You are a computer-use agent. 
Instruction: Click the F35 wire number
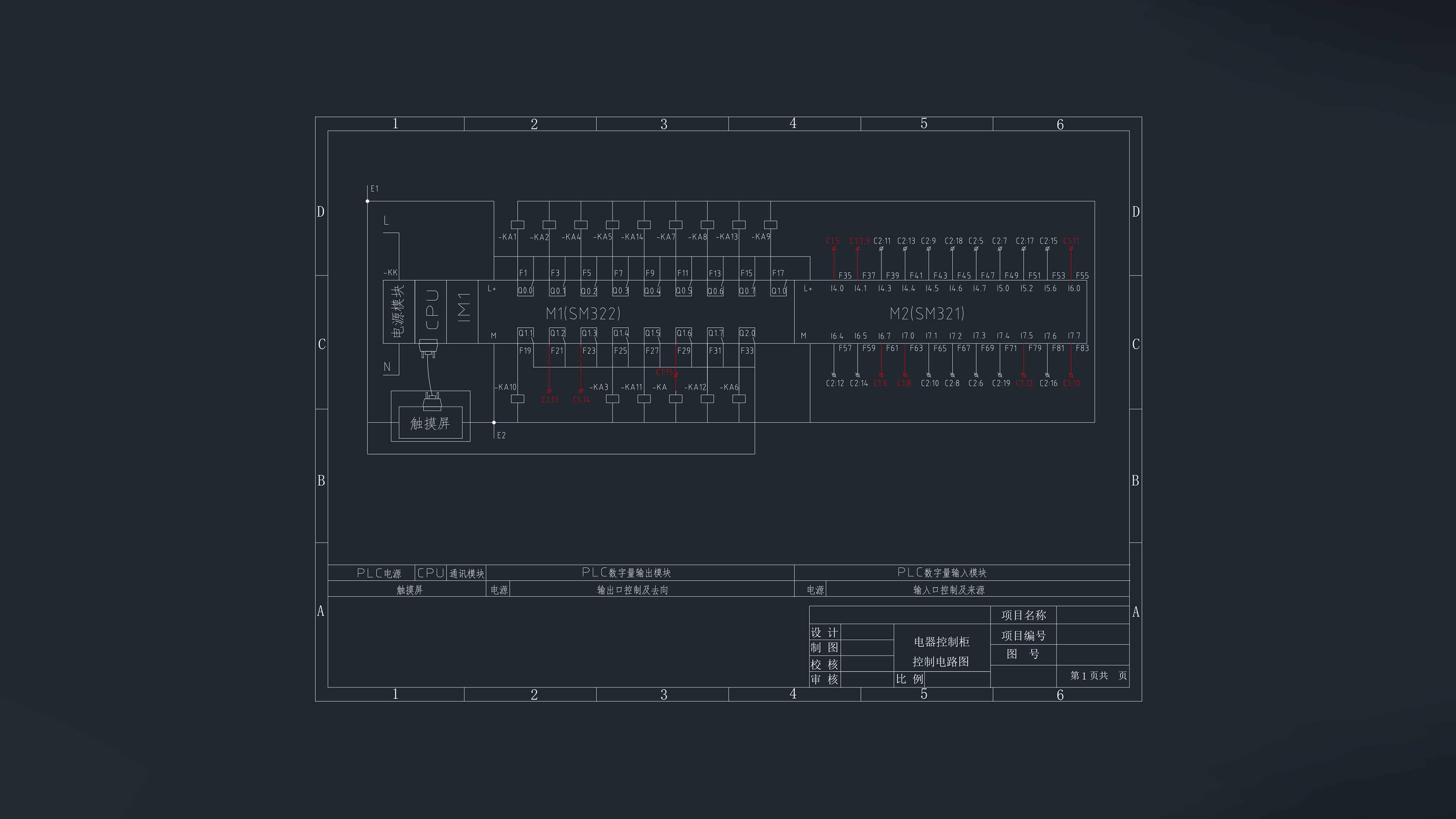(x=845, y=276)
